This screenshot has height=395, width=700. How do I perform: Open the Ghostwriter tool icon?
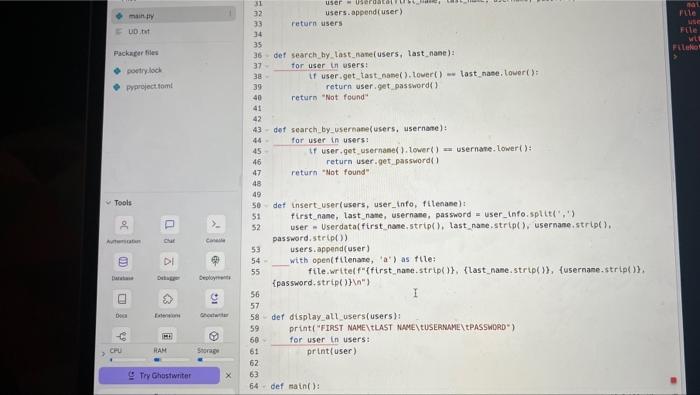click(x=214, y=299)
